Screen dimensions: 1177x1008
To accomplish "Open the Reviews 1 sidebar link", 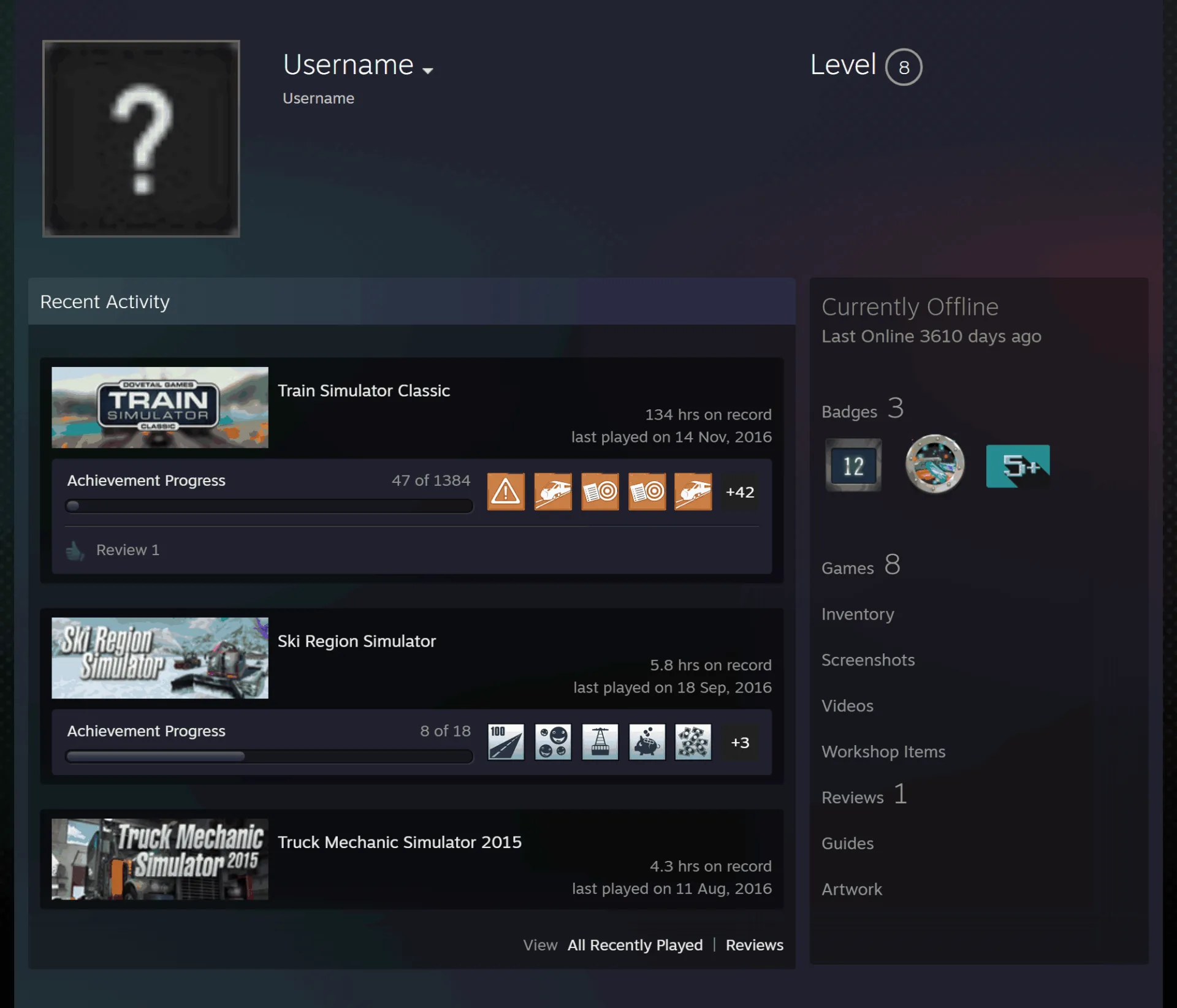I will 864,795.
